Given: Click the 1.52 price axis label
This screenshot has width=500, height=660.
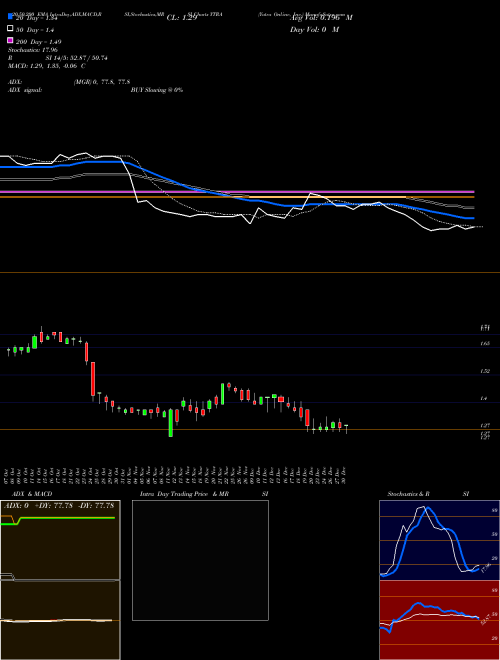Looking at the screenshot, I should tap(485, 371).
